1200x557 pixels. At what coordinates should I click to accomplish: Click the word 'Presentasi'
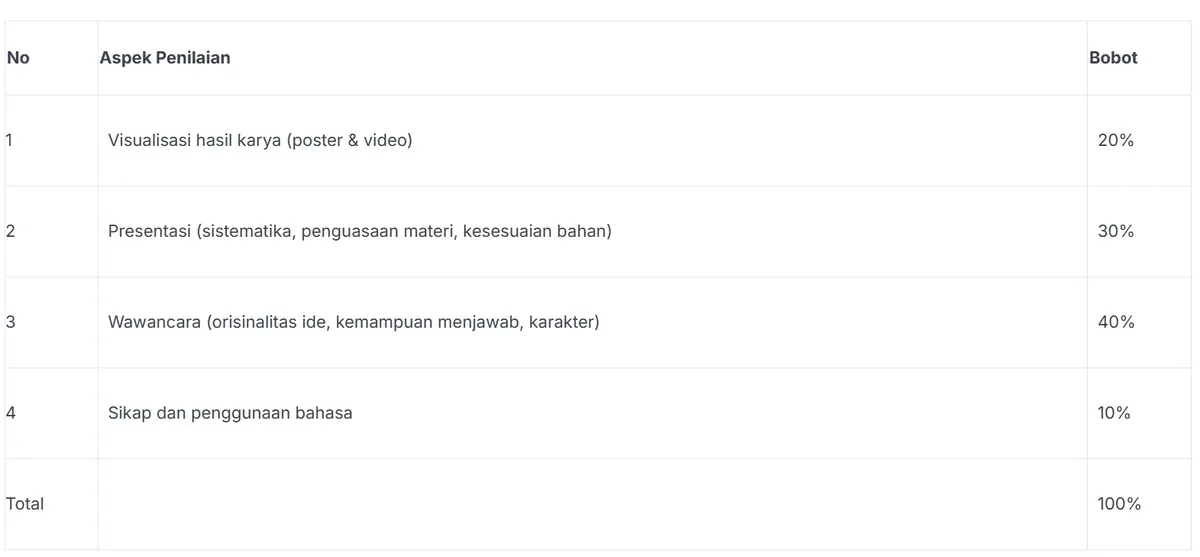(150, 231)
